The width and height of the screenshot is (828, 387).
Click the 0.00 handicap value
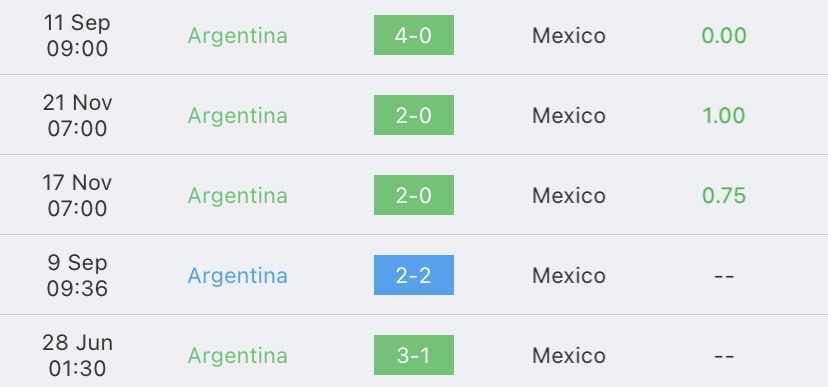tap(724, 36)
